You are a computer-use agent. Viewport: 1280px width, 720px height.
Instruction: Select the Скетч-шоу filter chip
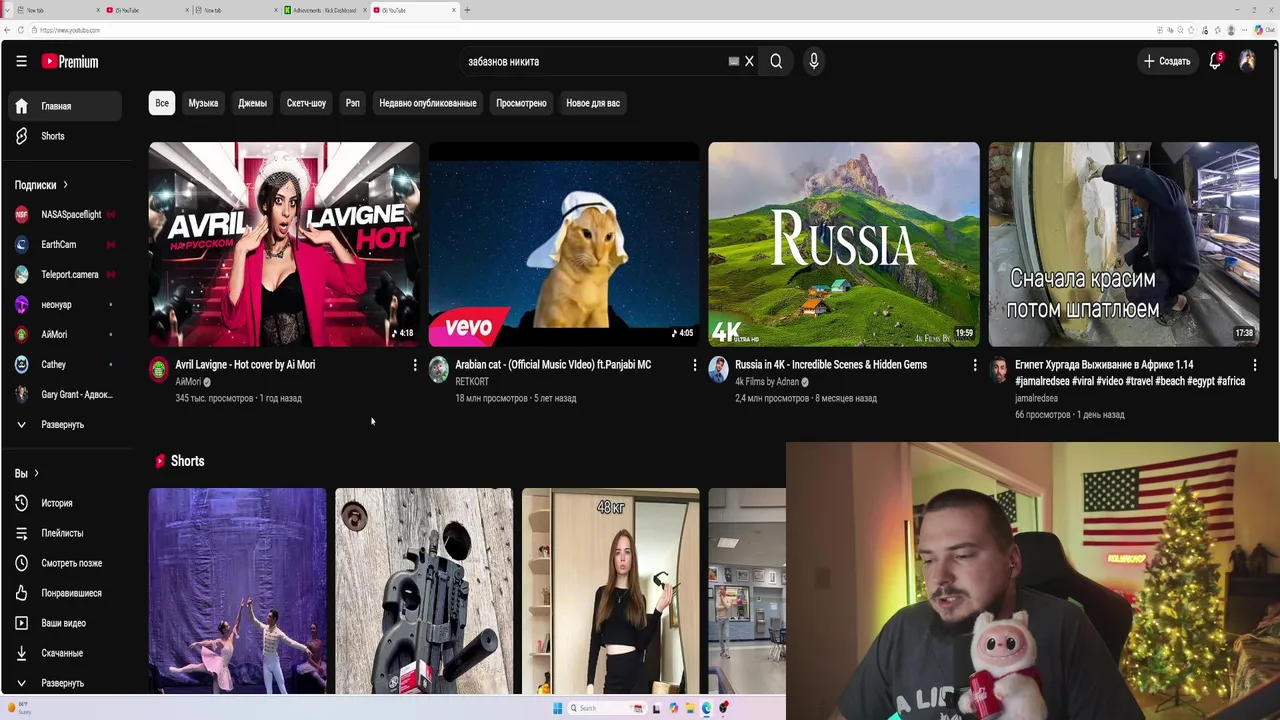coord(306,103)
